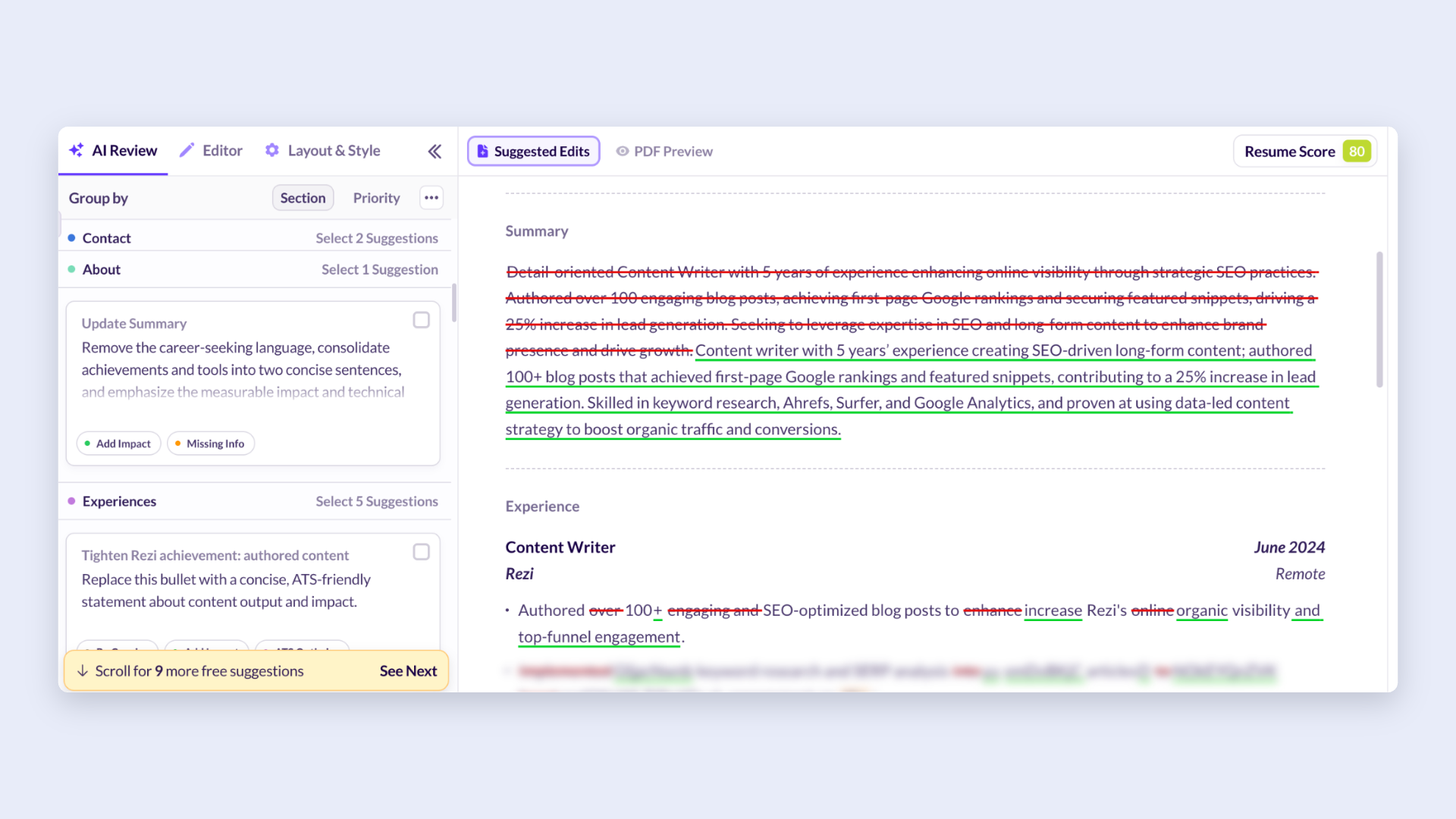
Task: Click Select 2 Suggestions for Contact
Action: [377, 238]
